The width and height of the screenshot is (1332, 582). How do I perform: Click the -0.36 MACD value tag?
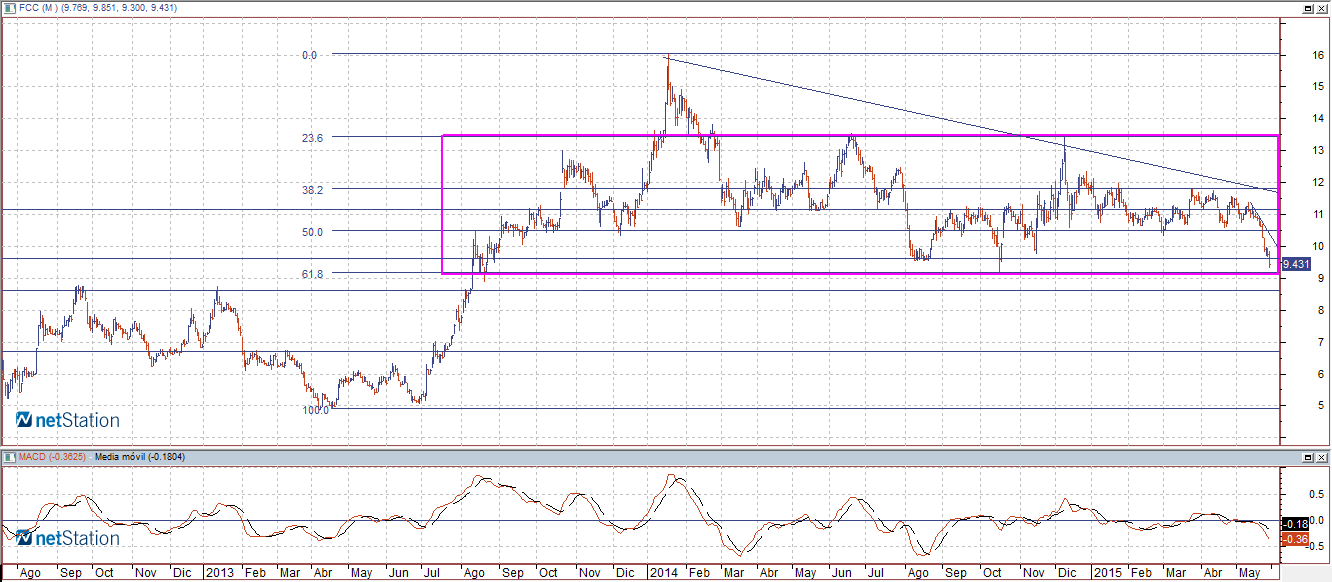pyautogui.click(x=1296, y=539)
